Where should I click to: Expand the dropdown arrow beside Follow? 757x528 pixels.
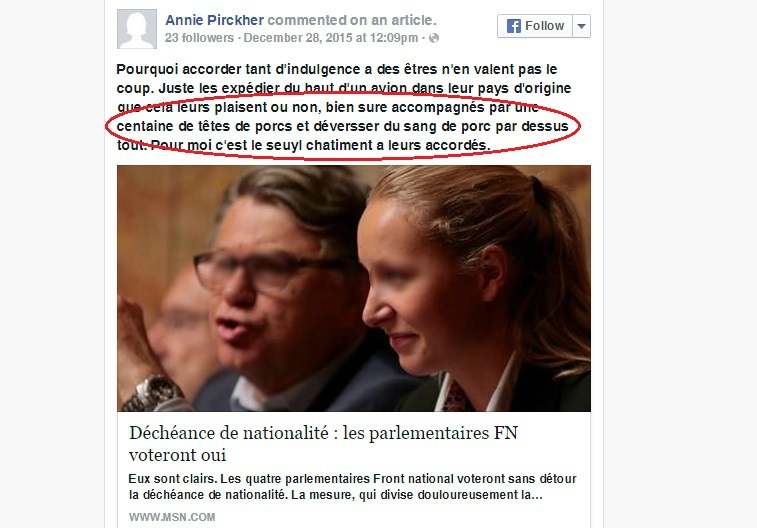point(581,26)
